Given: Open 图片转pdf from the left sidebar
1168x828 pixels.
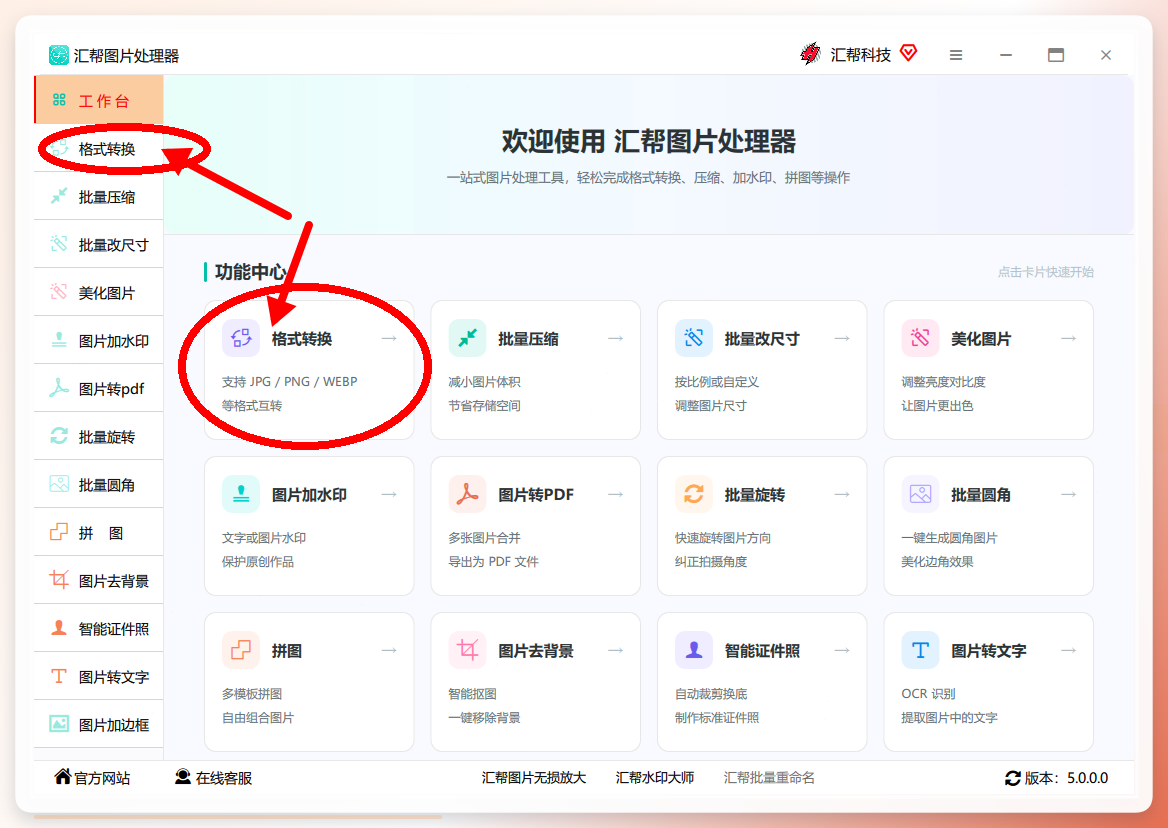Looking at the screenshot, I should tap(98, 389).
